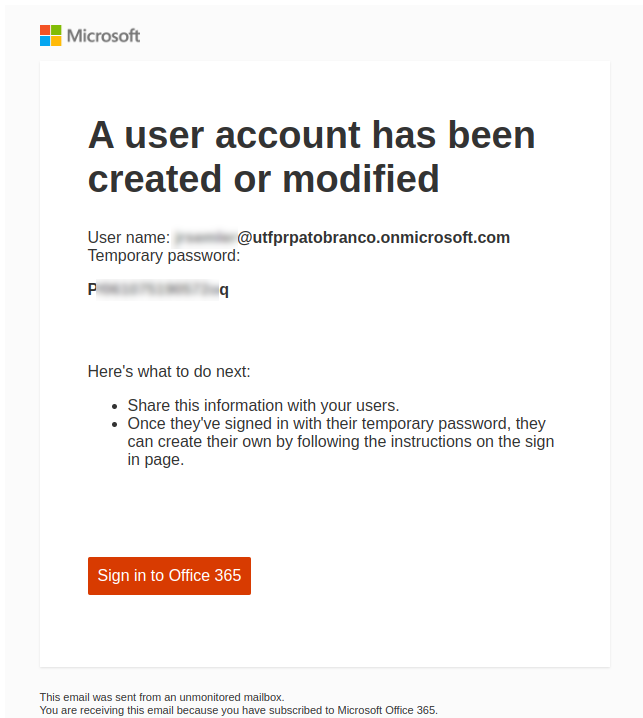Viewport: 643px width, 718px height.
Task: Click the 'unmonitored mailbox' footer notice
Action: 162,697
